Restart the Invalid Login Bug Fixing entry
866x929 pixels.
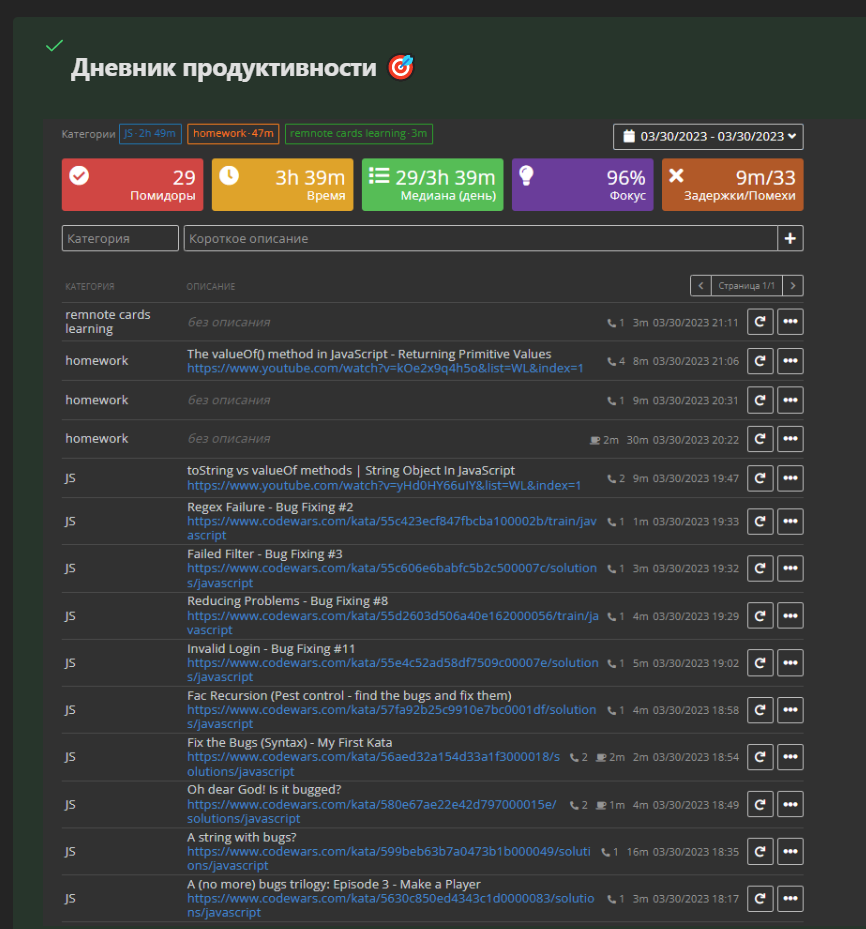click(x=760, y=662)
